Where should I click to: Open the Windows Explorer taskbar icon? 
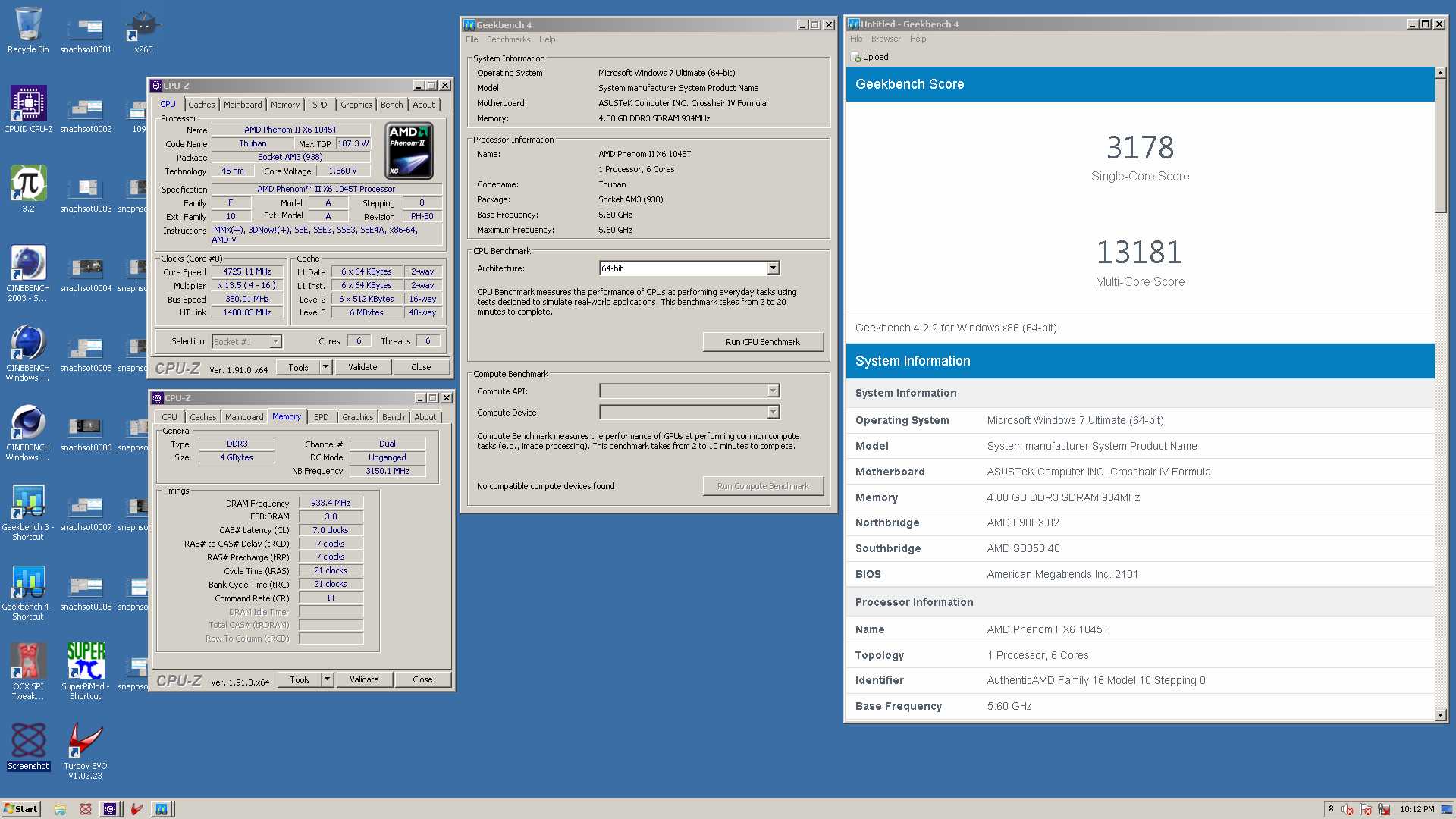[60, 809]
